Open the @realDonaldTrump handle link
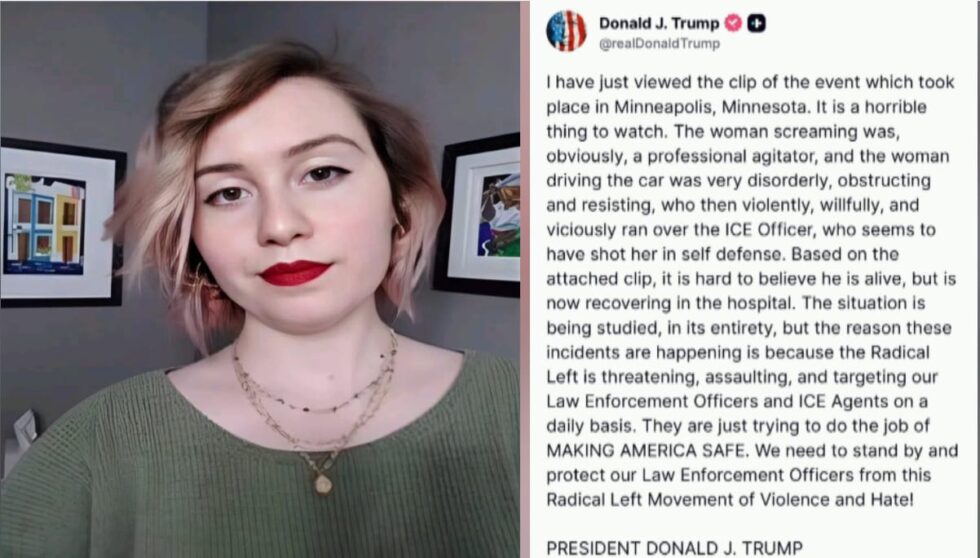 659,44
